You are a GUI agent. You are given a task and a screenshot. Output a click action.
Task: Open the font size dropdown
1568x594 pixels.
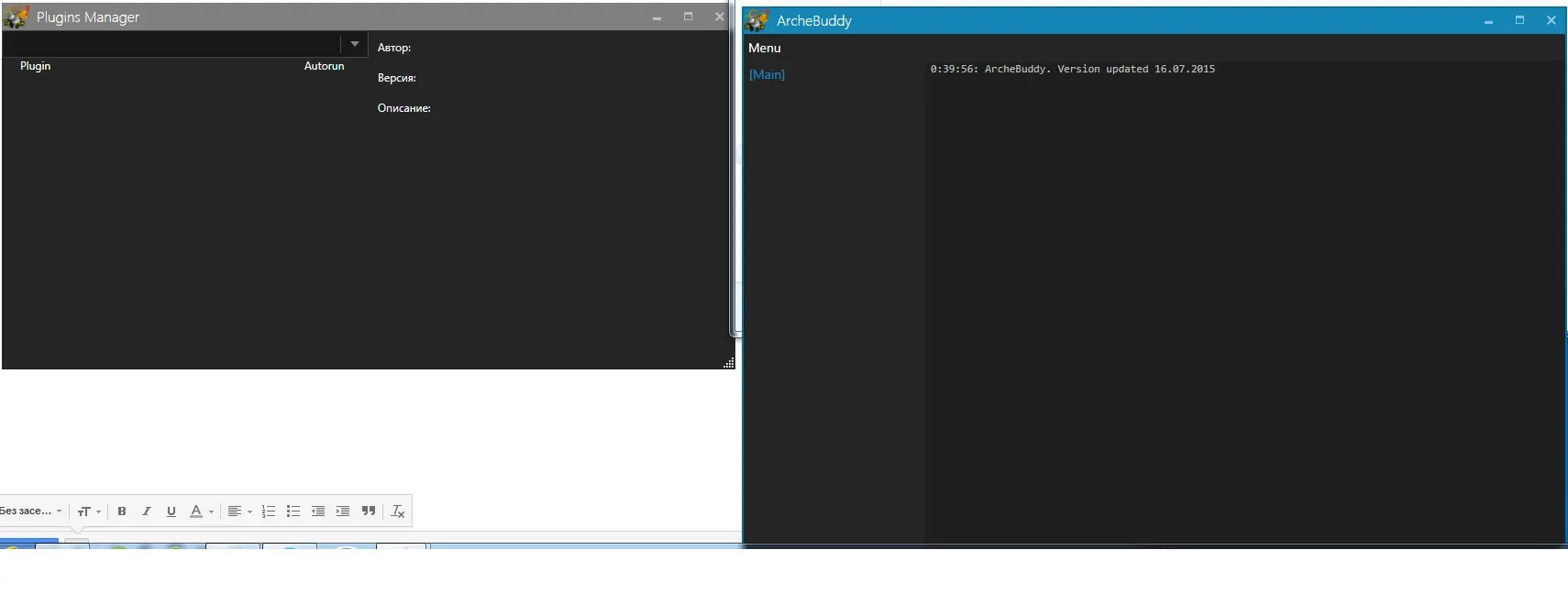tap(89, 511)
